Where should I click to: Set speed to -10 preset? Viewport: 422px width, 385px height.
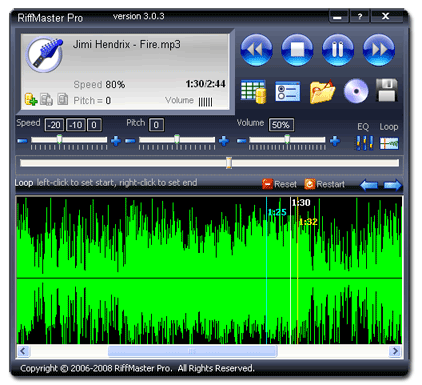click(x=76, y=125)
